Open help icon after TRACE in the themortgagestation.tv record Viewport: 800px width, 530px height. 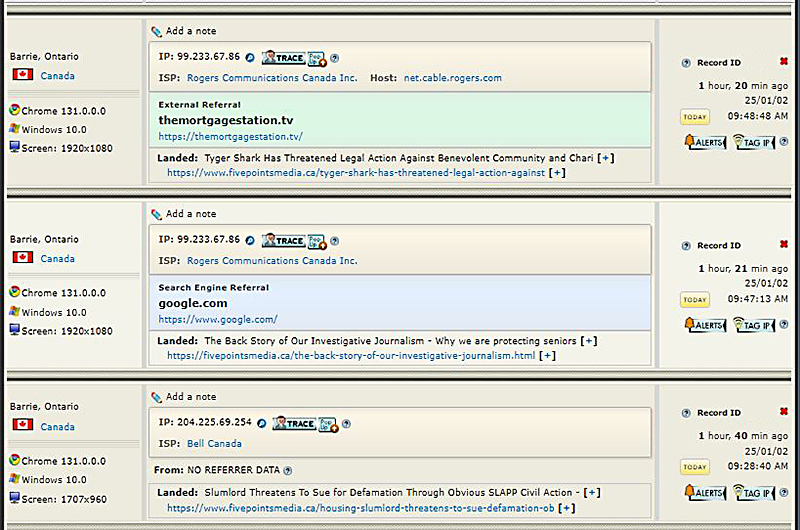click(x=335, y=58)
